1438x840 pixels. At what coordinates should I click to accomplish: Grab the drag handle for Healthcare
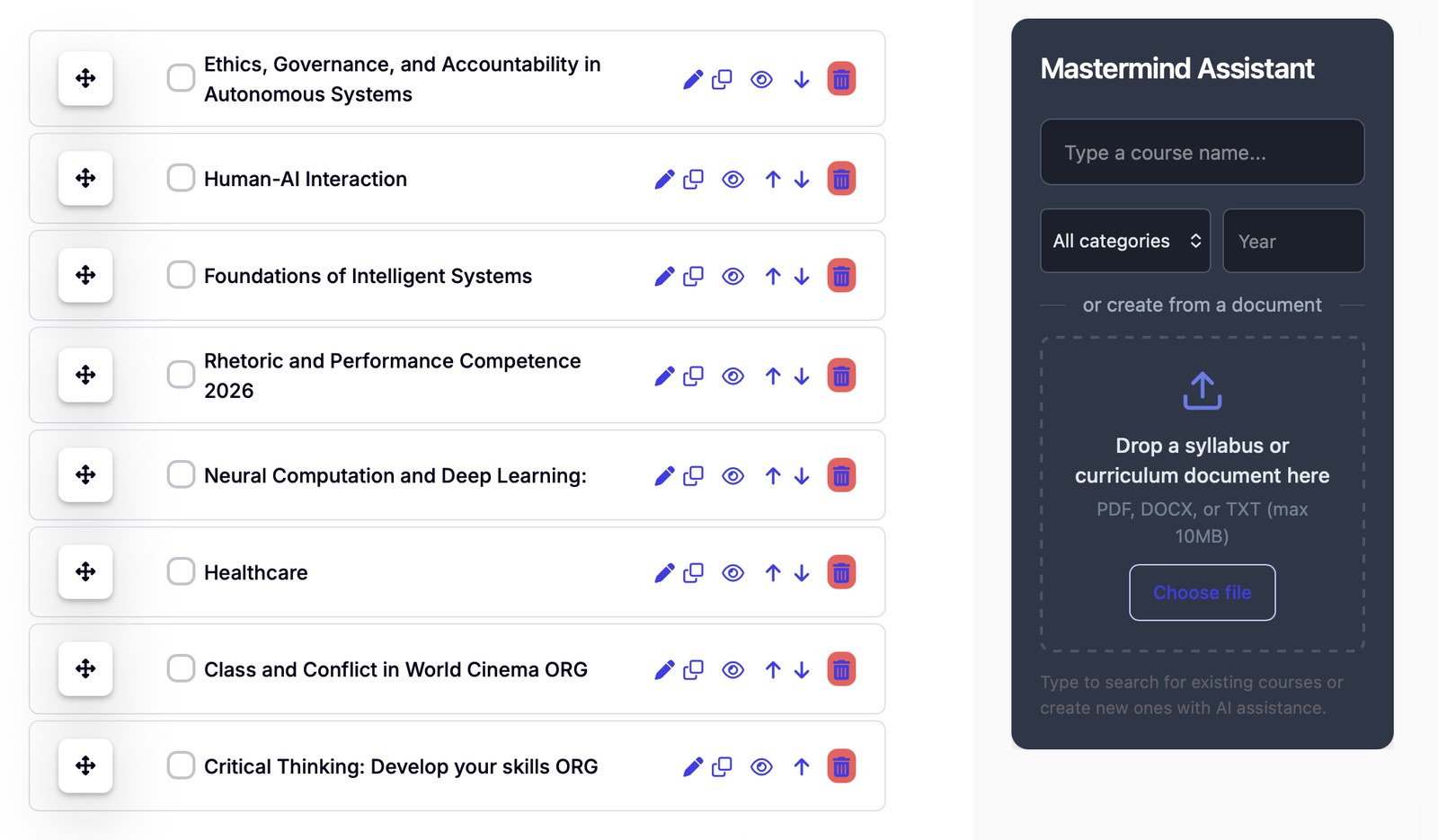pyautogui.click(x=85, y=571)
